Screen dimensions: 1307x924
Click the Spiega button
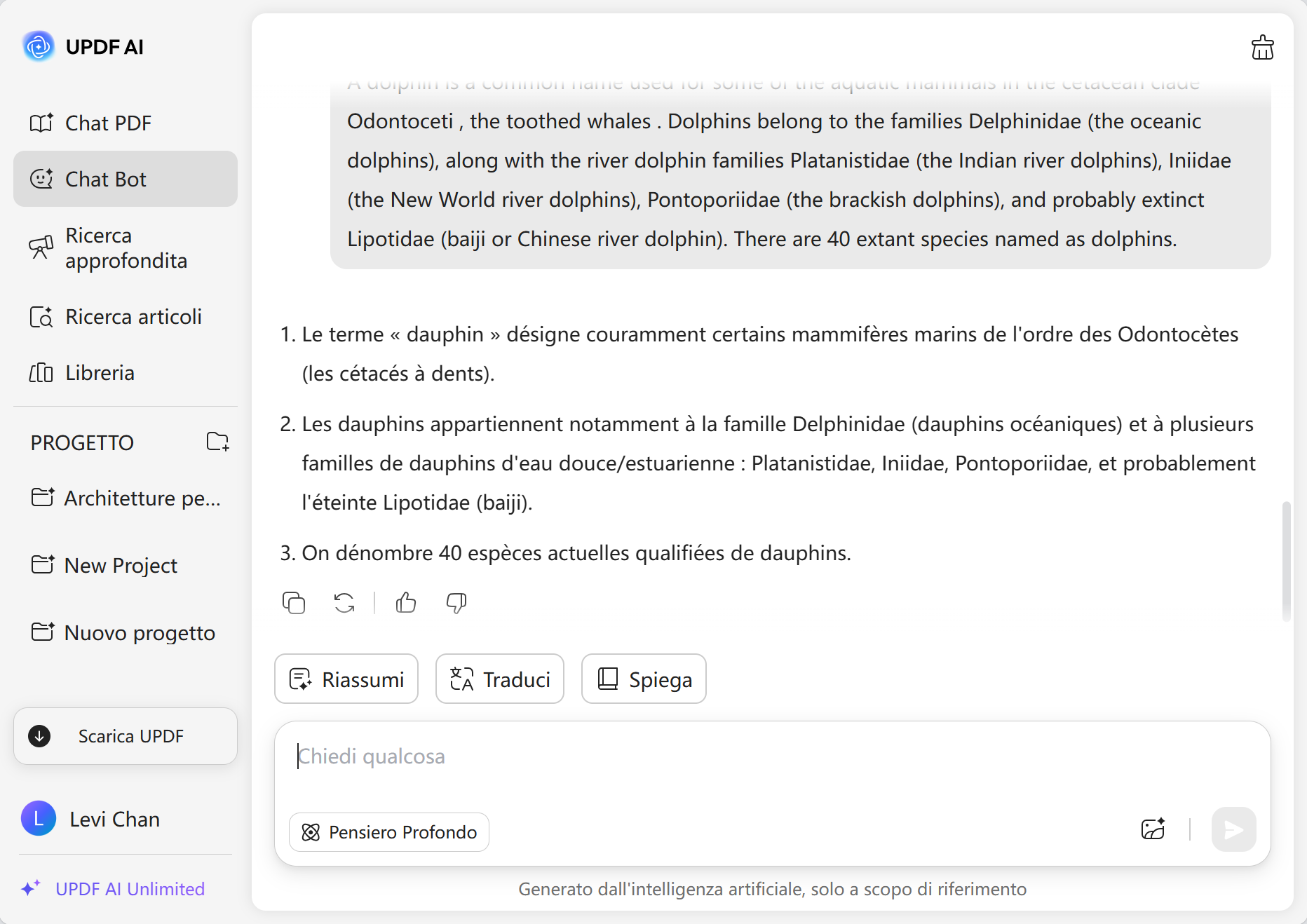643,679
